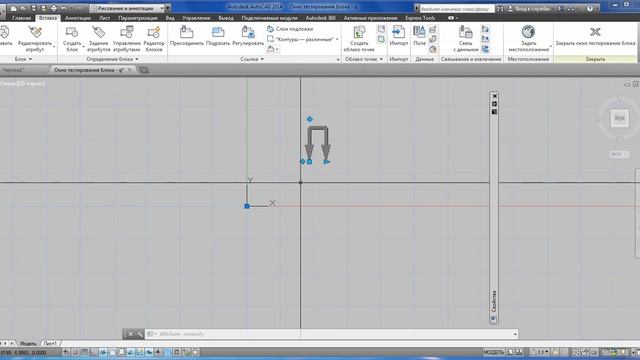Open the Управление ribbon tab
The height and width of the screenshot is (360, 640).
(196, 18)
